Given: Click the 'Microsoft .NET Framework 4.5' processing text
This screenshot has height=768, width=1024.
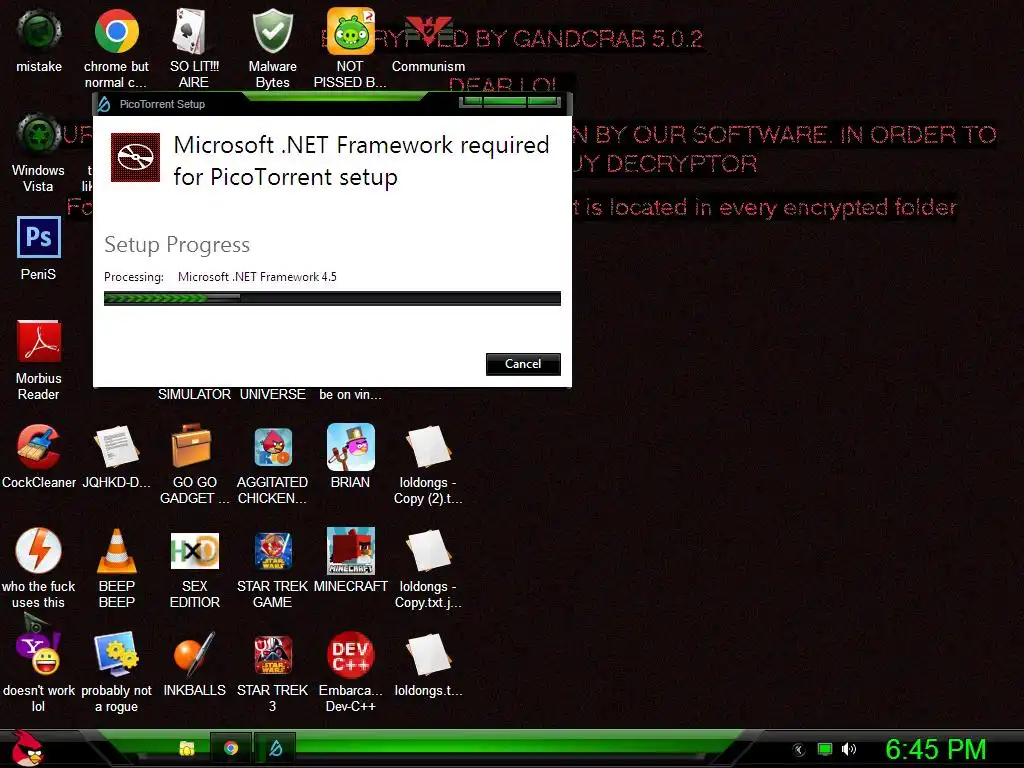Looking at the screenshot, I should click(x=257, y=277).
